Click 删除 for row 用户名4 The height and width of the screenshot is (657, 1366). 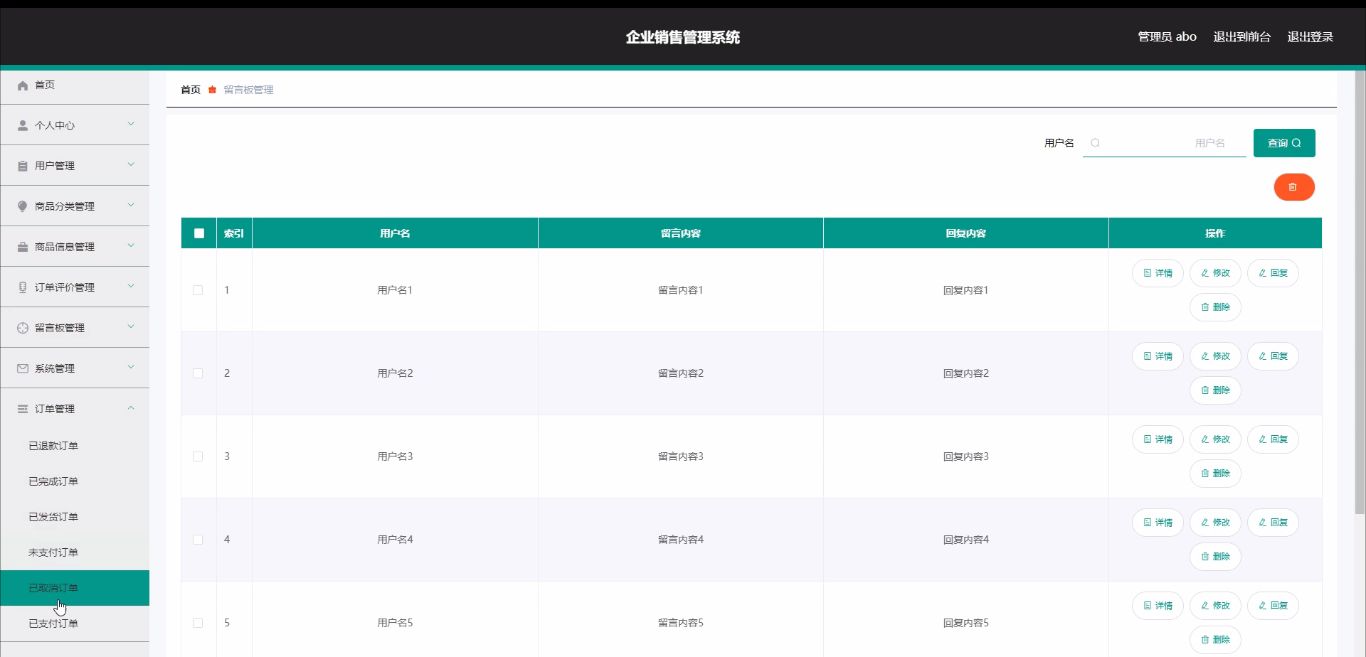pos(1215,556)
